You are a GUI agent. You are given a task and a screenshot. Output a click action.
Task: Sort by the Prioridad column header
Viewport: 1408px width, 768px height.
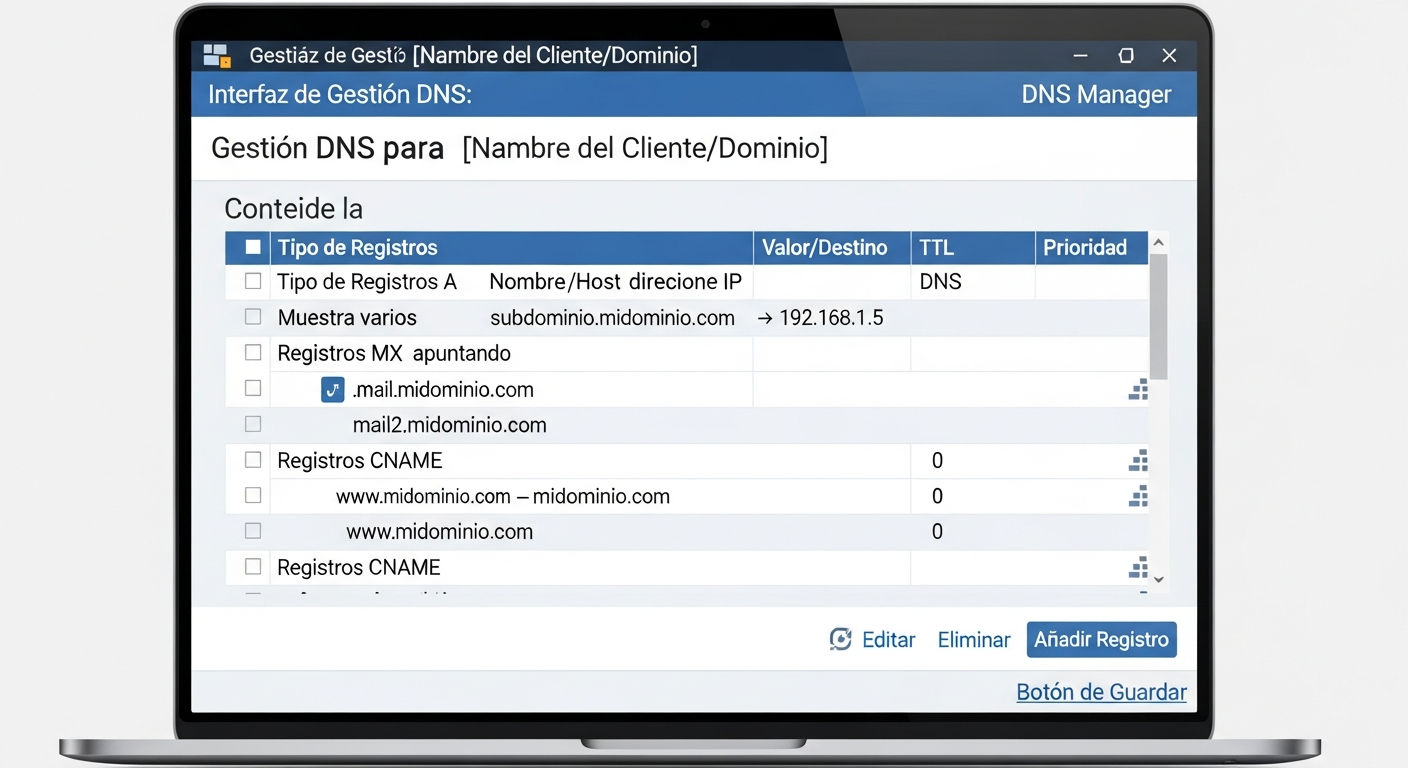tap(1084, 247)
